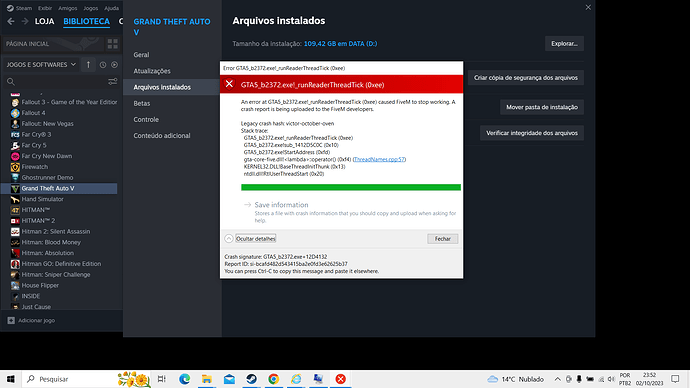Open Steam from the taskbar
Image resolution: width=690 pixels, height=388 pixels.
tap(251, 379)
